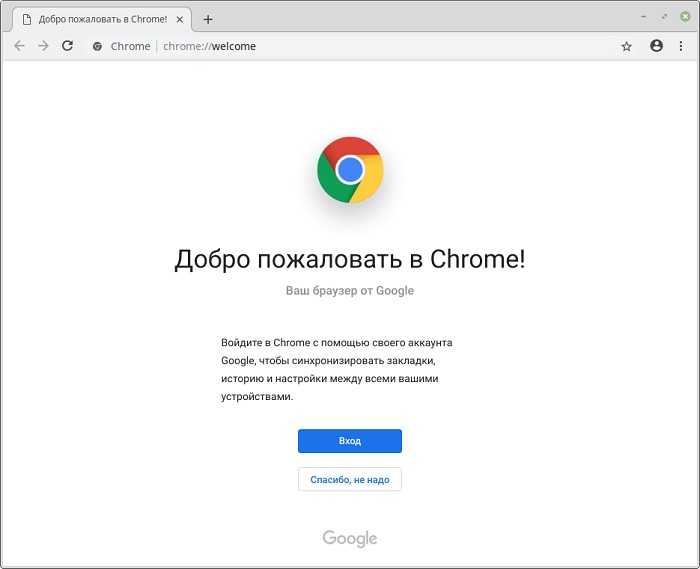Image resolution: width=700 pixels, height=569 pixels.
Task: Close the browser window with green X
Action: click(685, 17)
